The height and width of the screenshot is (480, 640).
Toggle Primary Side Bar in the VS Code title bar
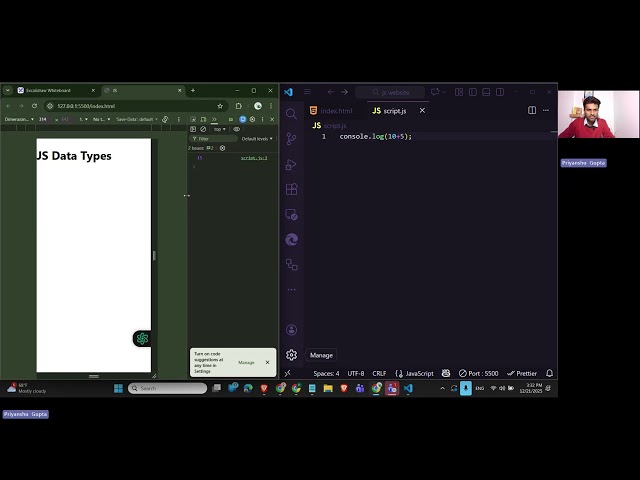click(x=473, y=92)
